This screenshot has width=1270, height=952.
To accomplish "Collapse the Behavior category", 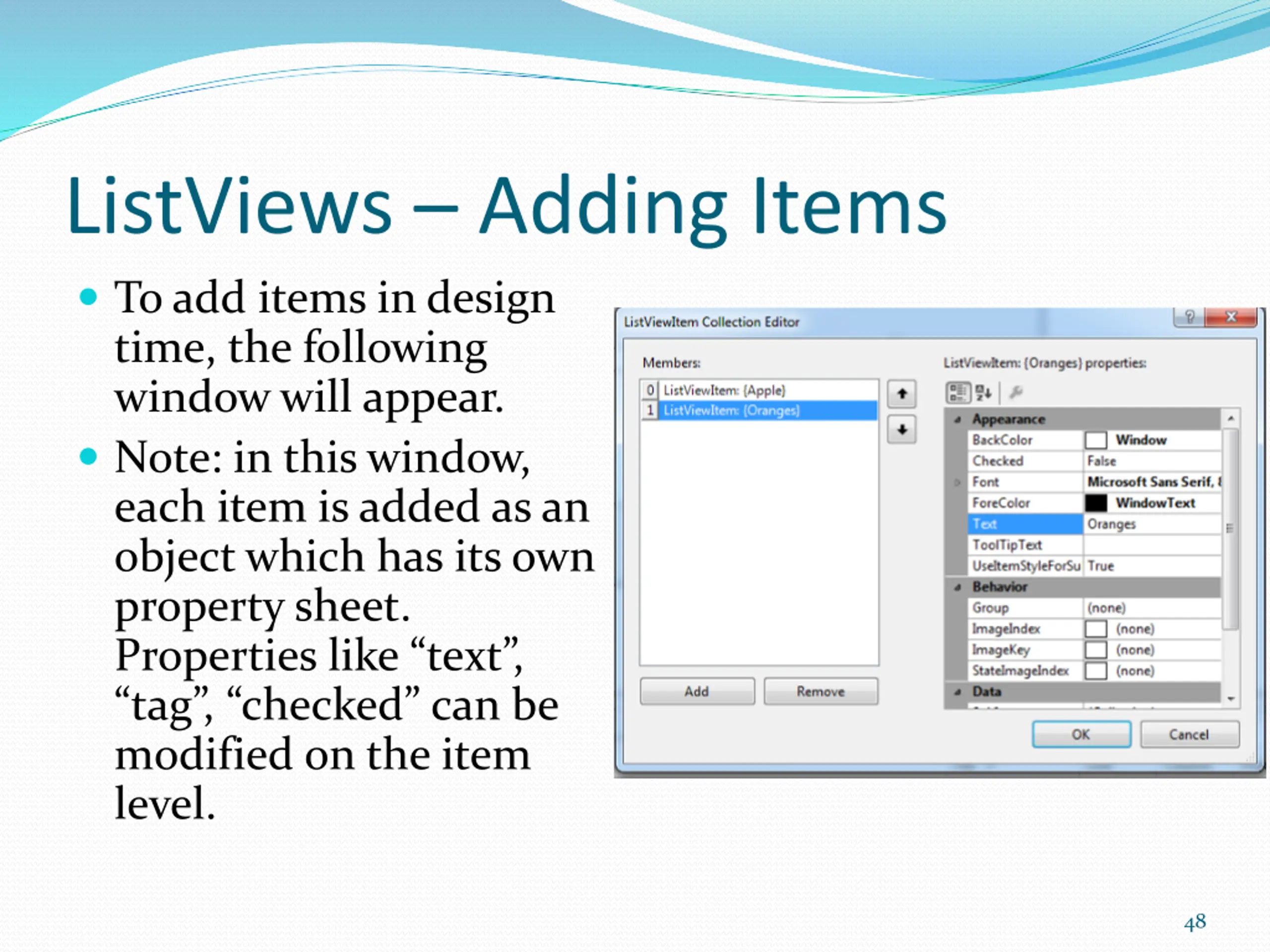I will point(957,587).
